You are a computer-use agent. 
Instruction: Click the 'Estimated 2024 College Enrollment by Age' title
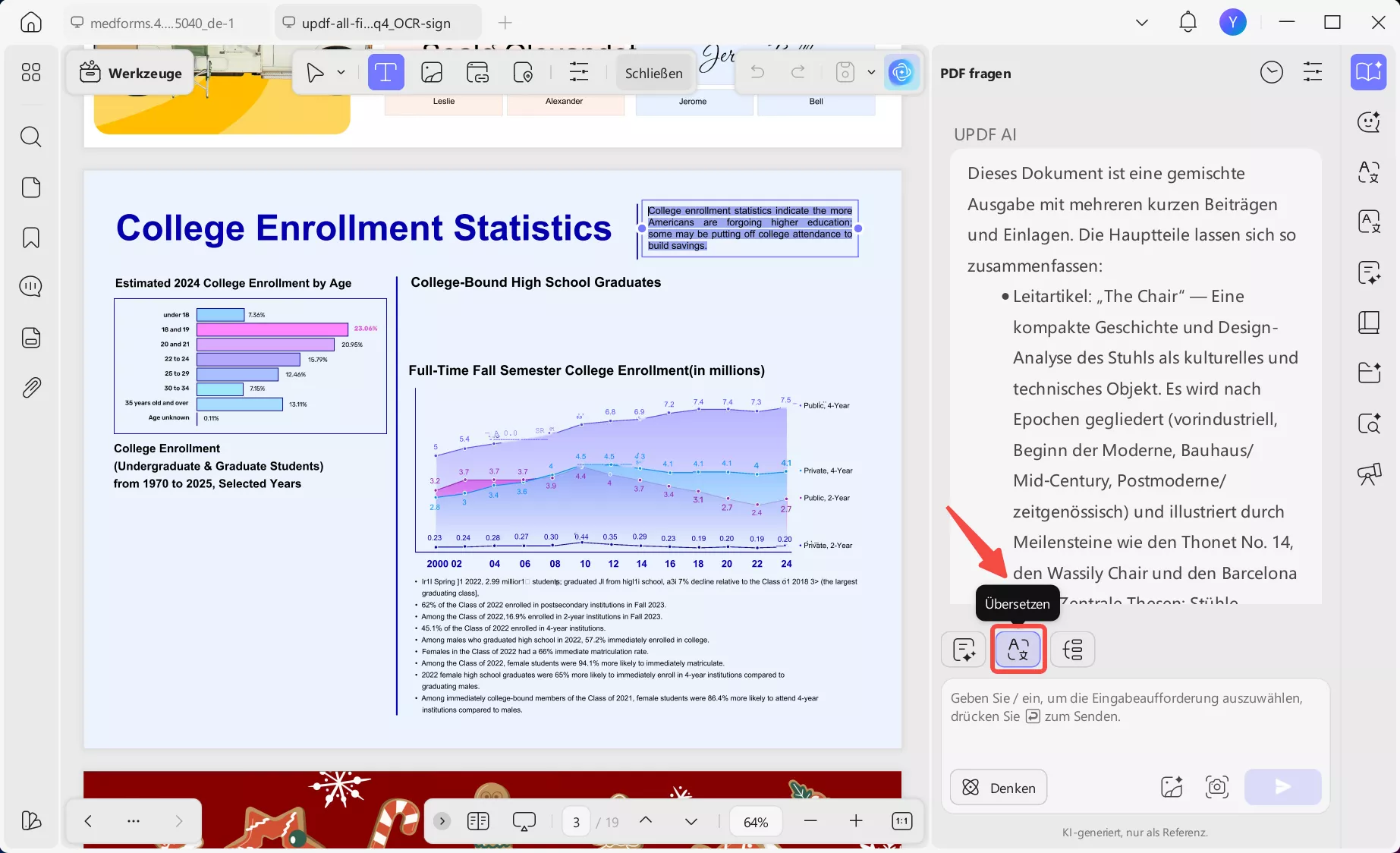pos(234,283)
